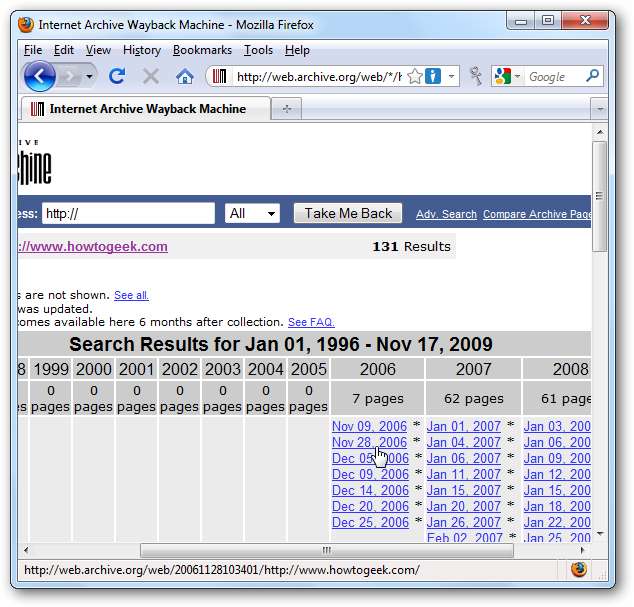This screenshot has height=607, width=634.
Task: Open the Jan 20, 2007 archive
Action: click(x=464, y=506)
